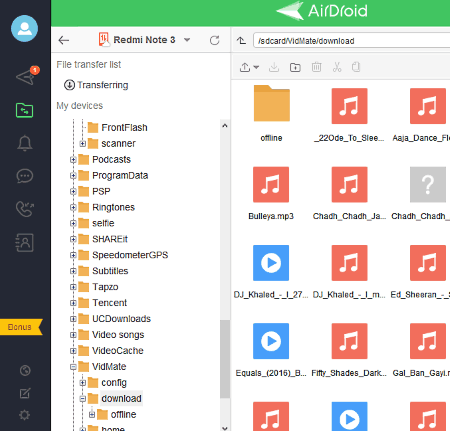Screen dimensions: 450x431
Task: Expand the selfie folder node
Action: 73,223
